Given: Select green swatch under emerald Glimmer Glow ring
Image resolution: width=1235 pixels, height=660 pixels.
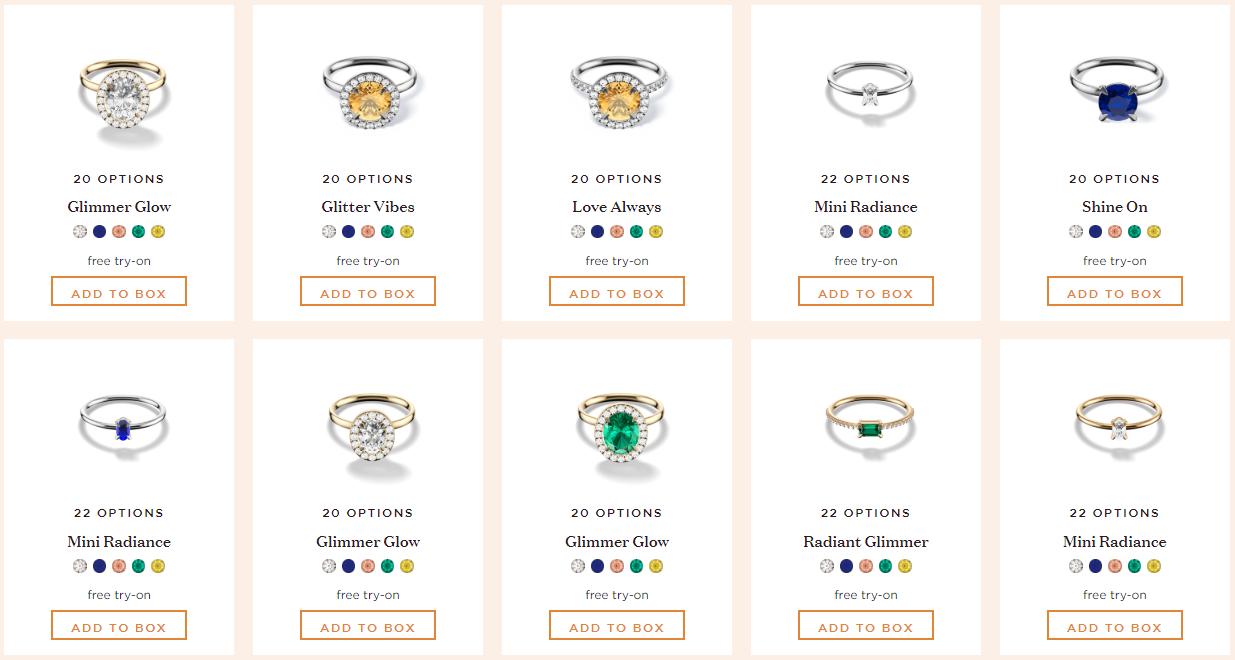Looking at the screenshot, I should point(636,566).
